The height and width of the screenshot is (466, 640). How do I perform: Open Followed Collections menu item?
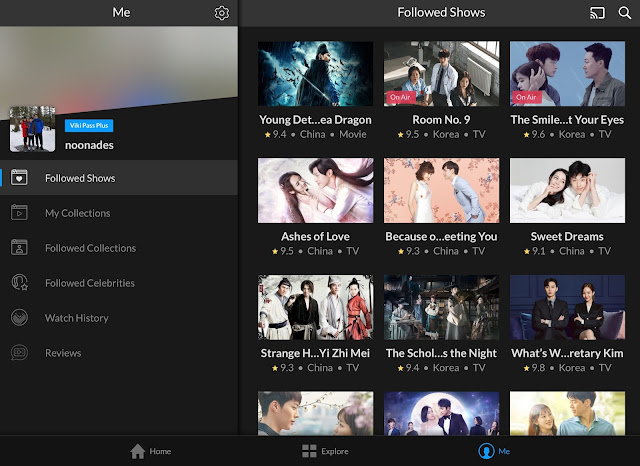pyautogui.click(x=119, y=248)
